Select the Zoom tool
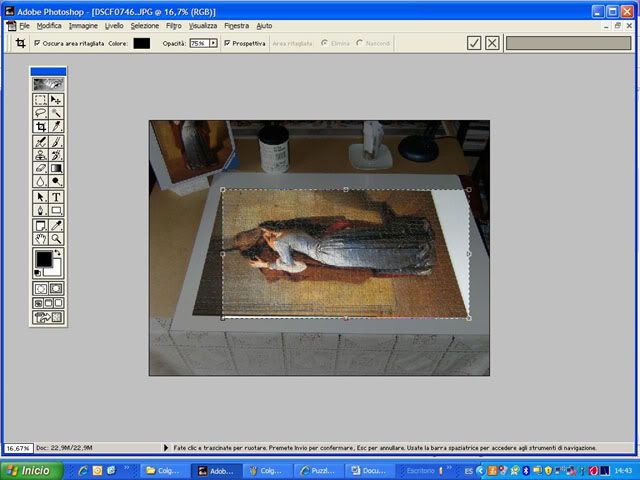 pyautogui.click(x=56, y=239)
